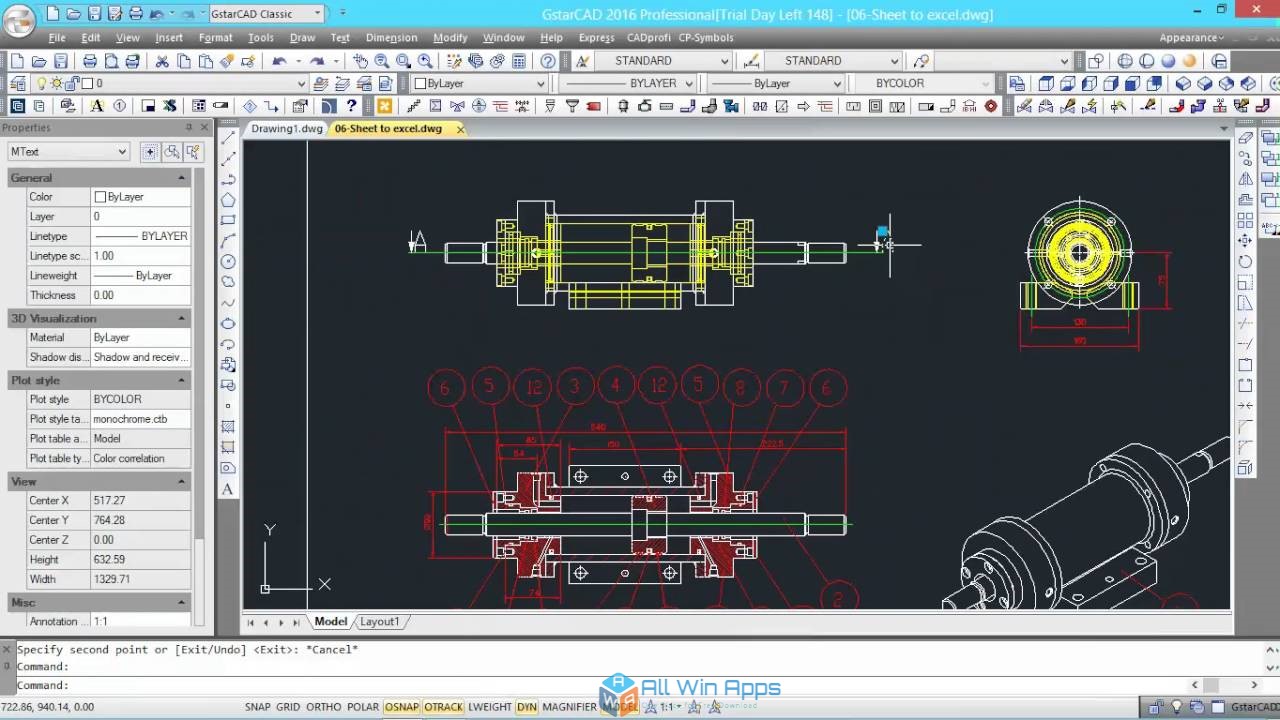Click the white ByLayer color swatch in Properties
The width and height of the screenshot is (1280, 720).
point(100,197)
